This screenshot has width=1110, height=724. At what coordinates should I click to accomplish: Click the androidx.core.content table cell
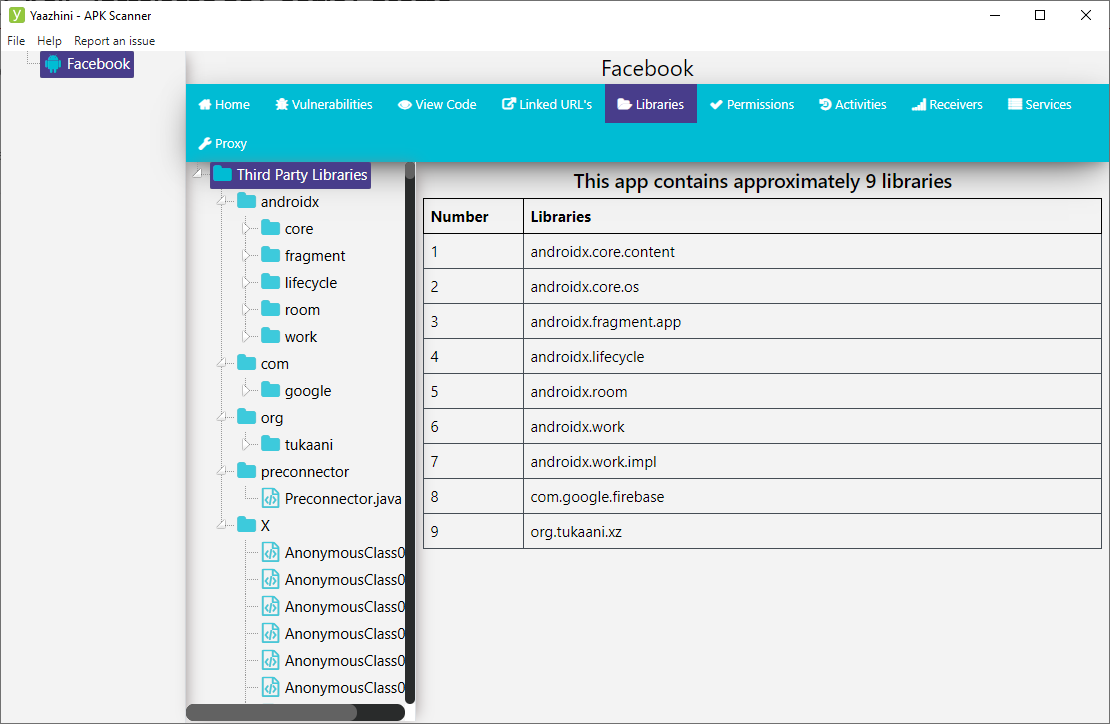[812, 251]
